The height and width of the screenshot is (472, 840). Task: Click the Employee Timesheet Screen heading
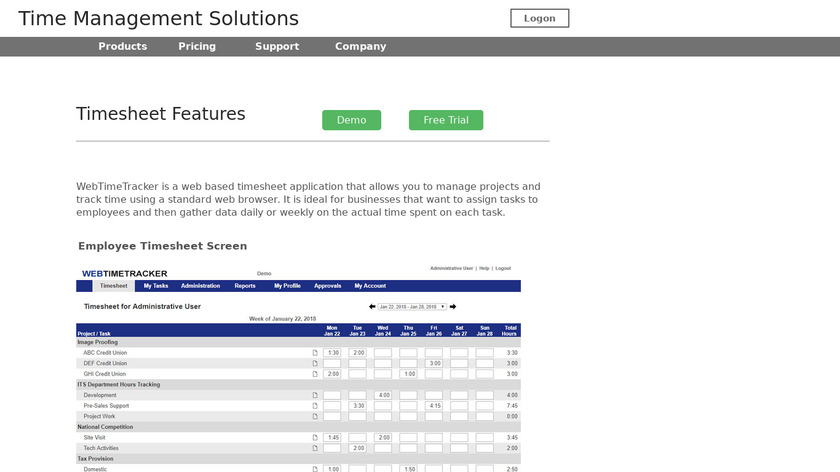[x=163, y=246]
